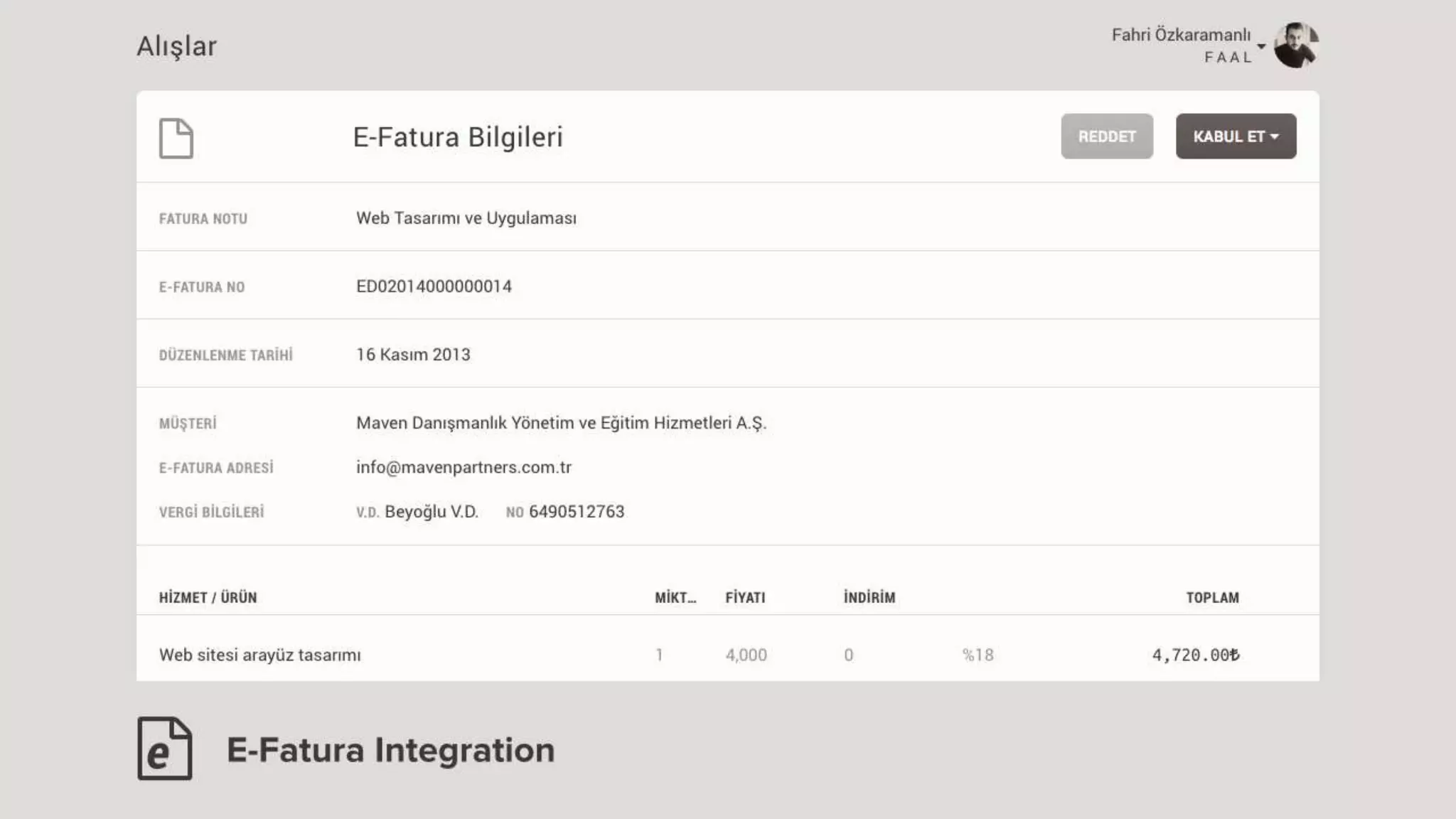Screen dimensions: 1456x819
Task: Click the Web Tasarımı ve Uygulaması note
Action: tap(466, 218)
